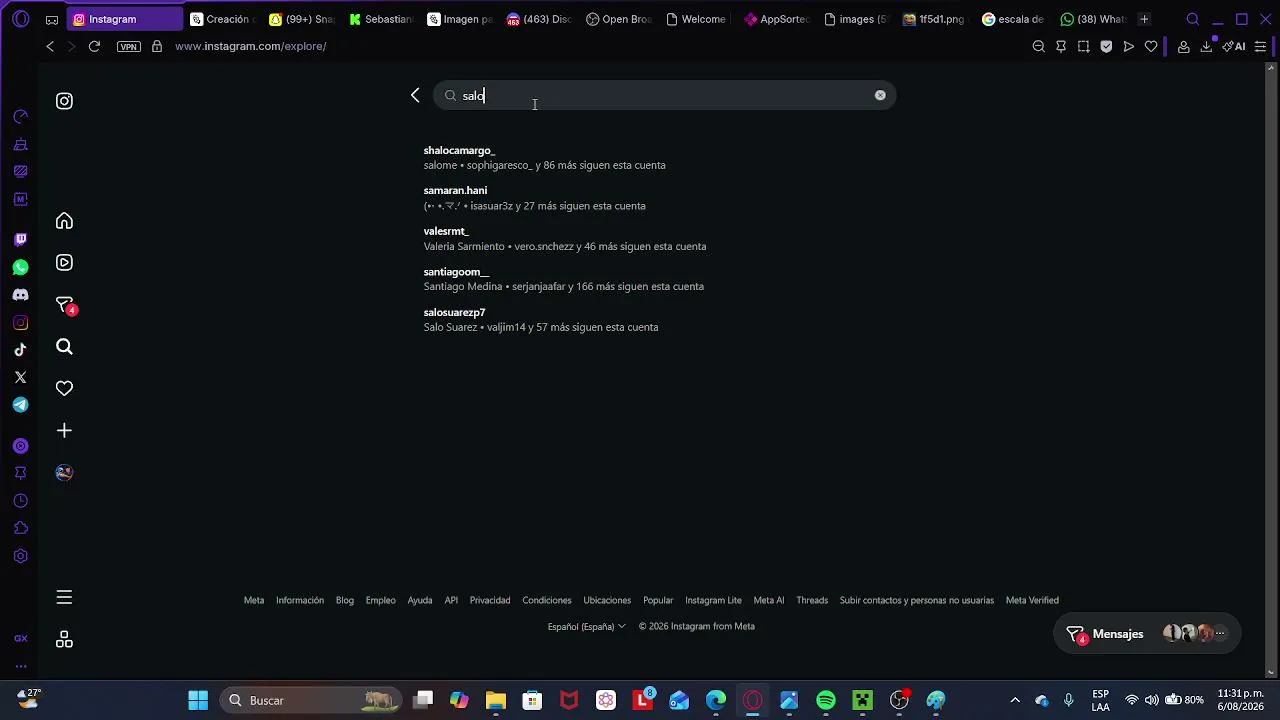Open the Windows Start menu
1280x720 pixels.
click(x=198, y=700)
